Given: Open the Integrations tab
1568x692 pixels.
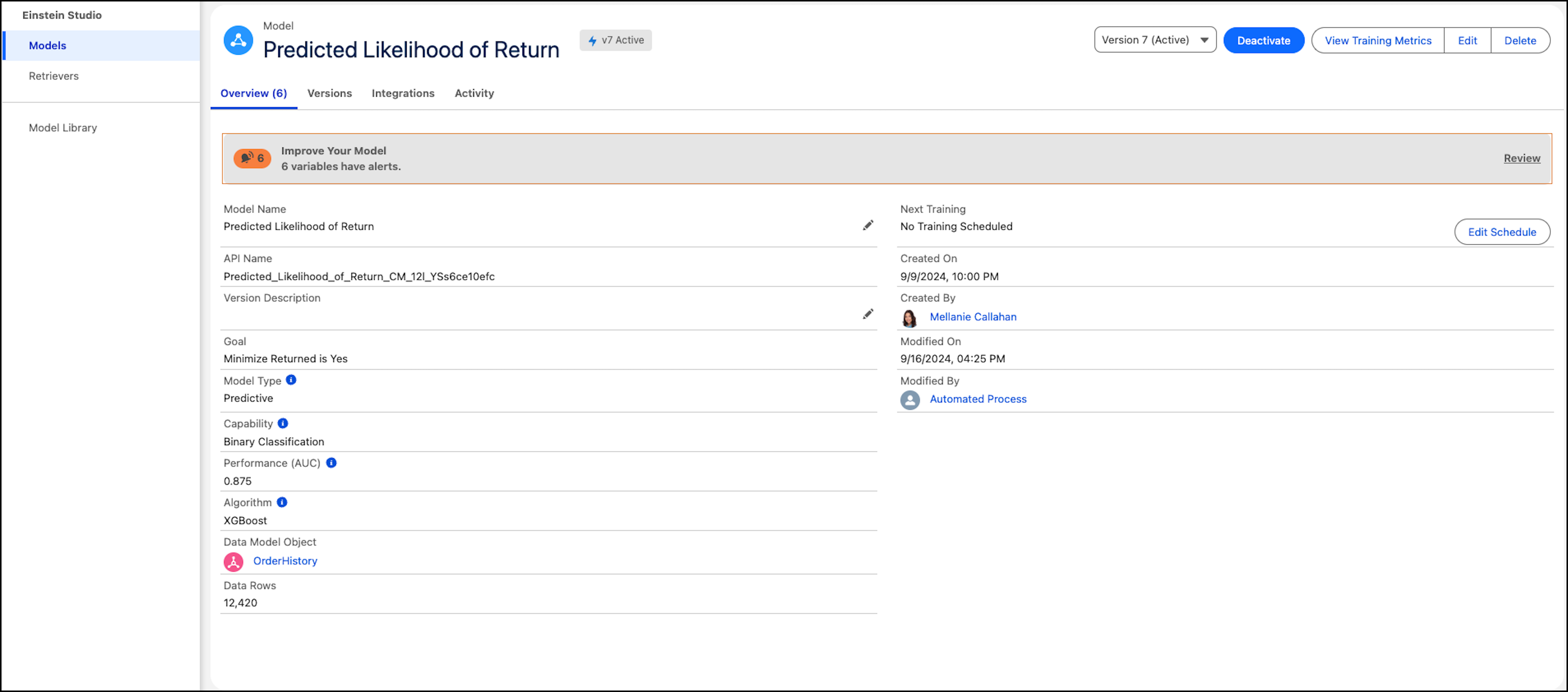Looking at the screenshot, I should [x=403, y=93].
